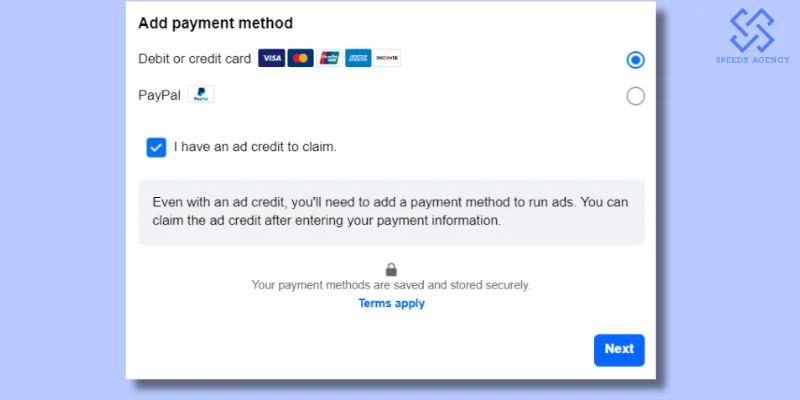This screenshot has width=800, height=400.
Task: Choose the PayPal radio button
Action: click(635, 97)
